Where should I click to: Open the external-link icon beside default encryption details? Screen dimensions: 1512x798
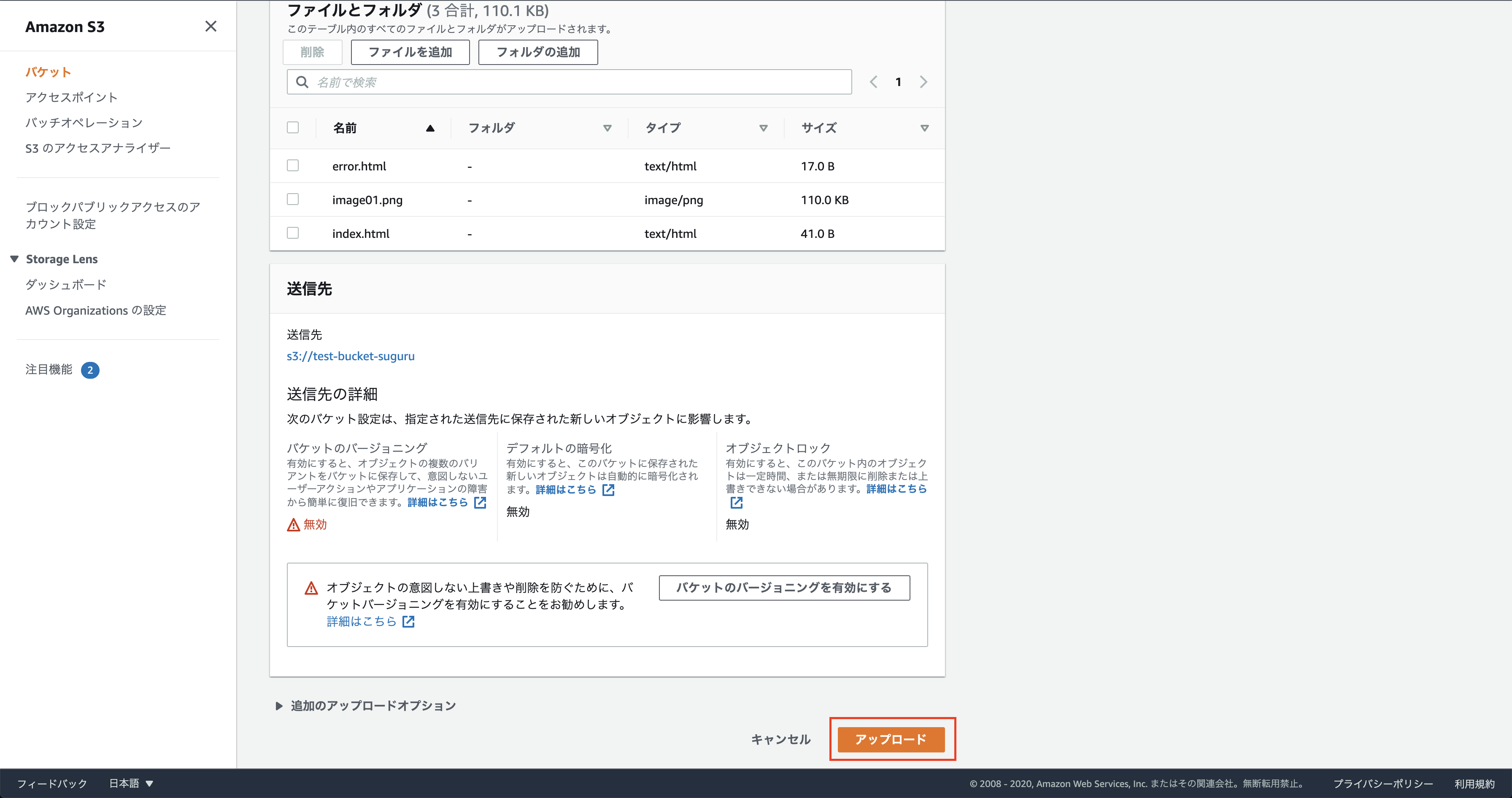point(609,489)
